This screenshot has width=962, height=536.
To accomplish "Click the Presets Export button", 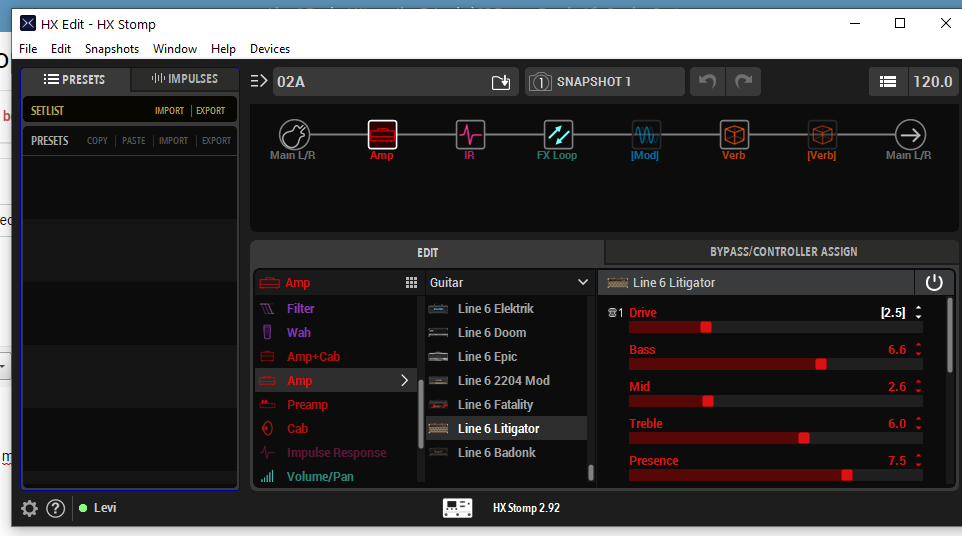I will point(216,141).
